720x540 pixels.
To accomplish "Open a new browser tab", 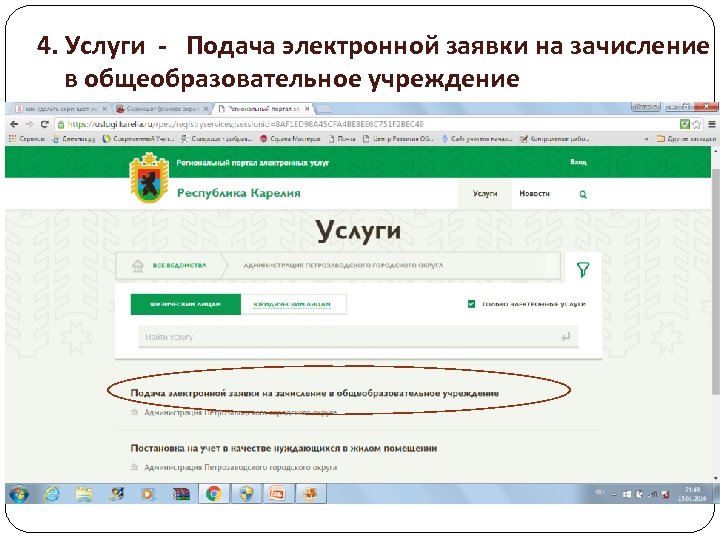I will coord(324,109).
